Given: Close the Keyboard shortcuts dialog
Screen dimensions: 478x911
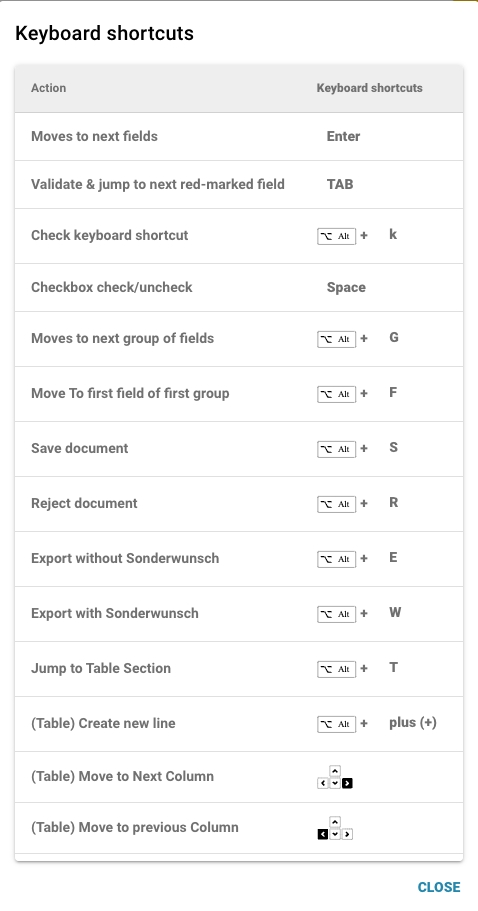Looking at the screenshot, I should (x=439, y=887).
